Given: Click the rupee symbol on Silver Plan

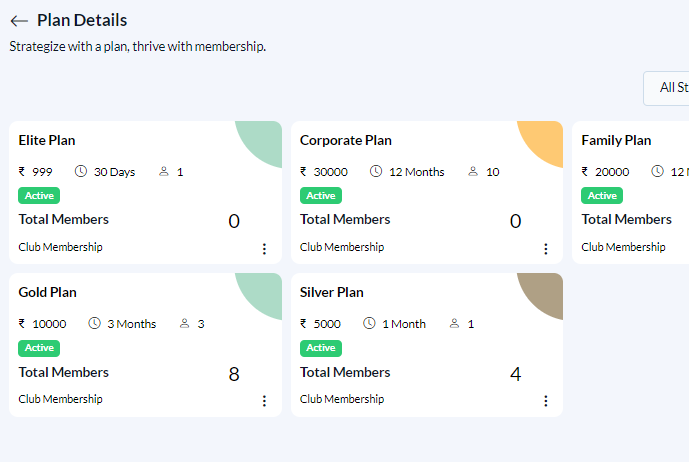Looking at the screenshot, I should pos(303,324).
